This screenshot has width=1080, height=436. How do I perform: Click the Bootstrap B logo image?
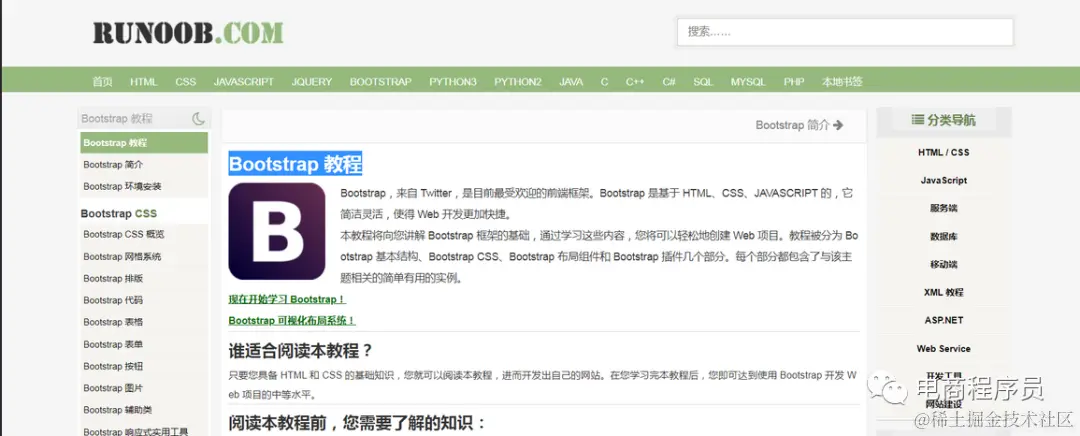(277, 231)
